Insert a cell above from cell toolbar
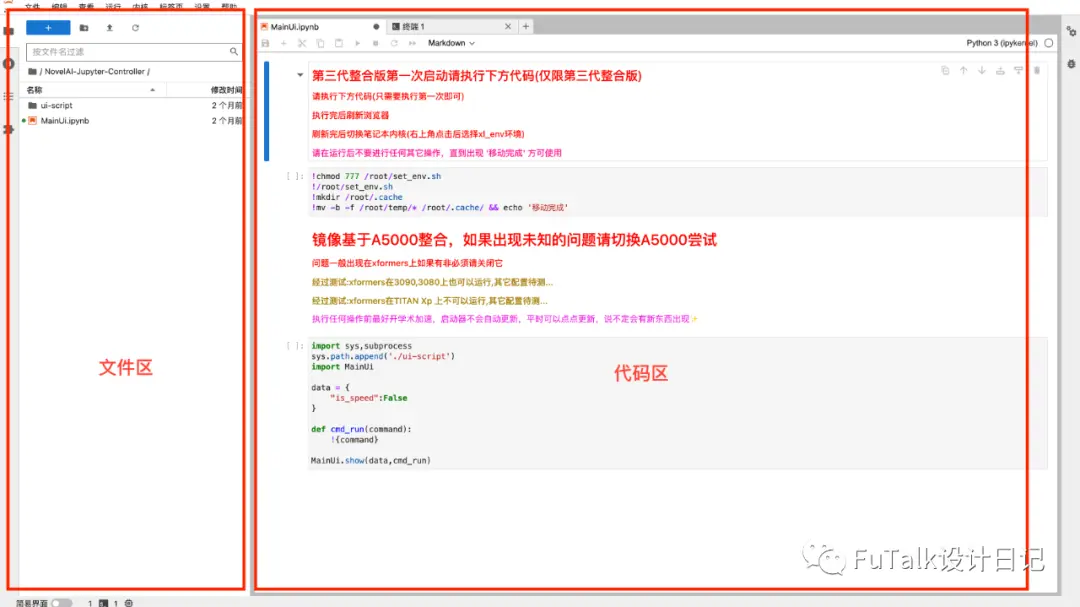This screenshot has width=1080, height=607. [1000, 70]
